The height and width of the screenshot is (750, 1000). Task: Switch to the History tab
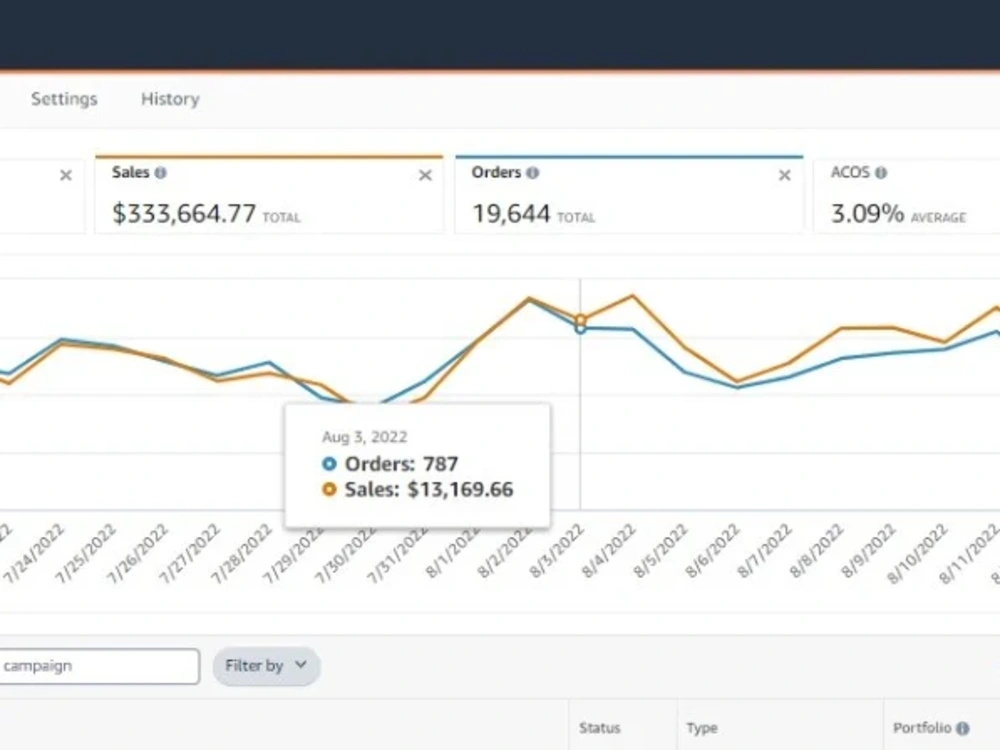pos(170,99)
